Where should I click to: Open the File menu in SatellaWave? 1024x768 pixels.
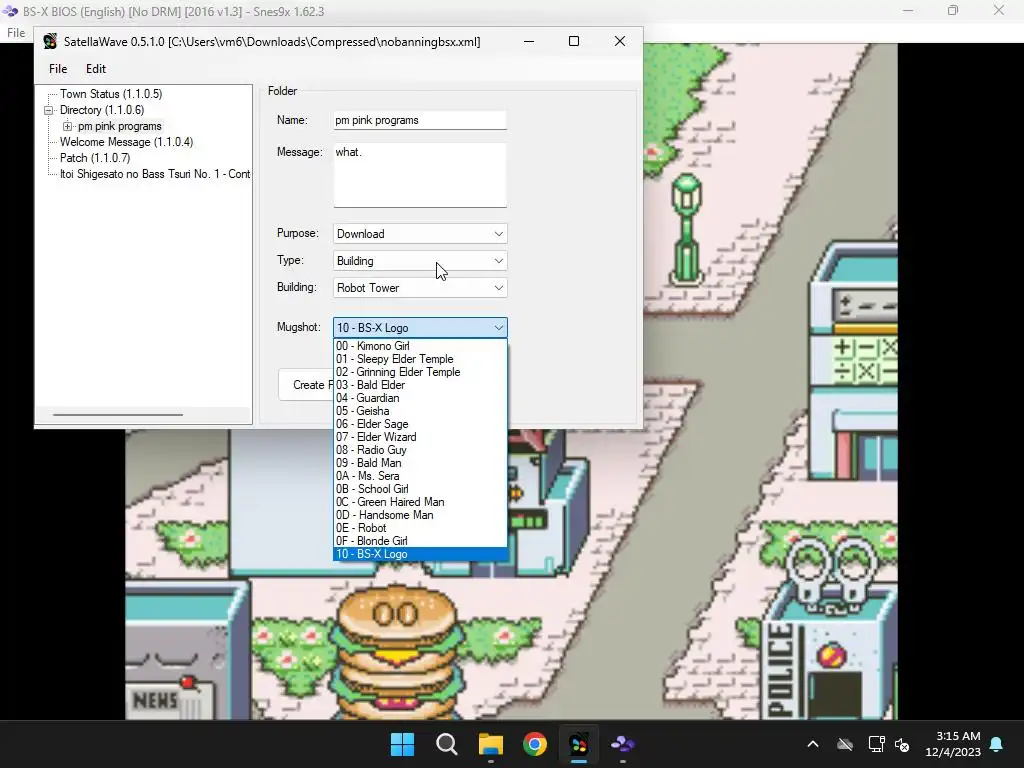tap(57, 69)
